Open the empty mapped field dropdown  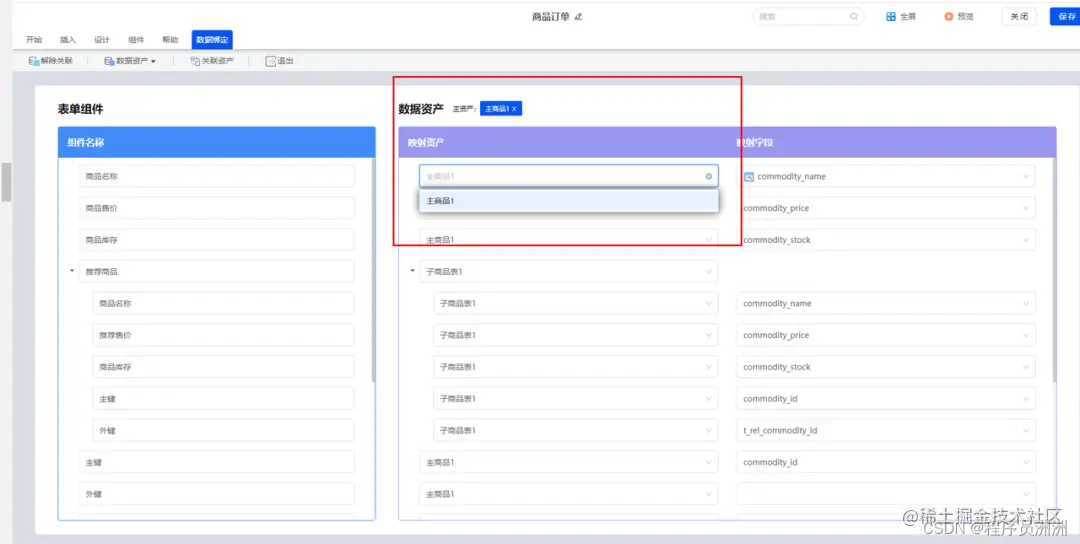coord(1026,494)
